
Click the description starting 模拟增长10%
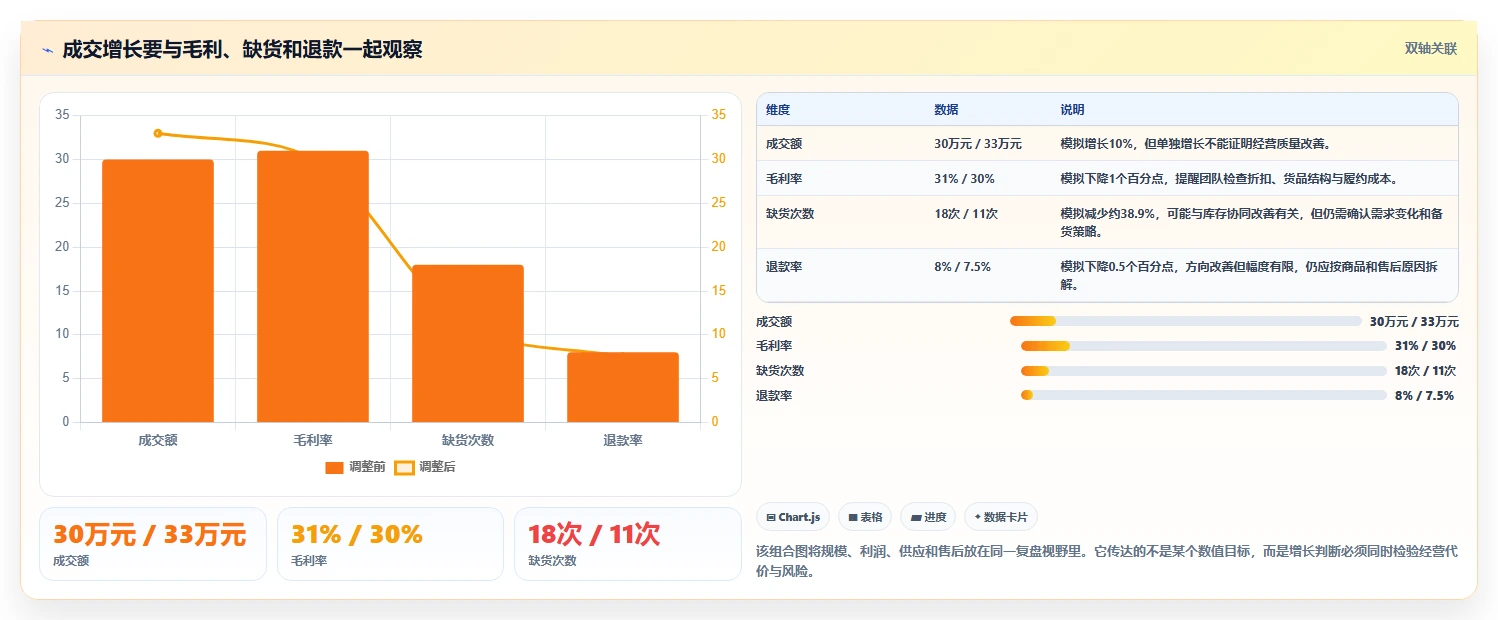pyautogui.click(x=1195, y=144)
